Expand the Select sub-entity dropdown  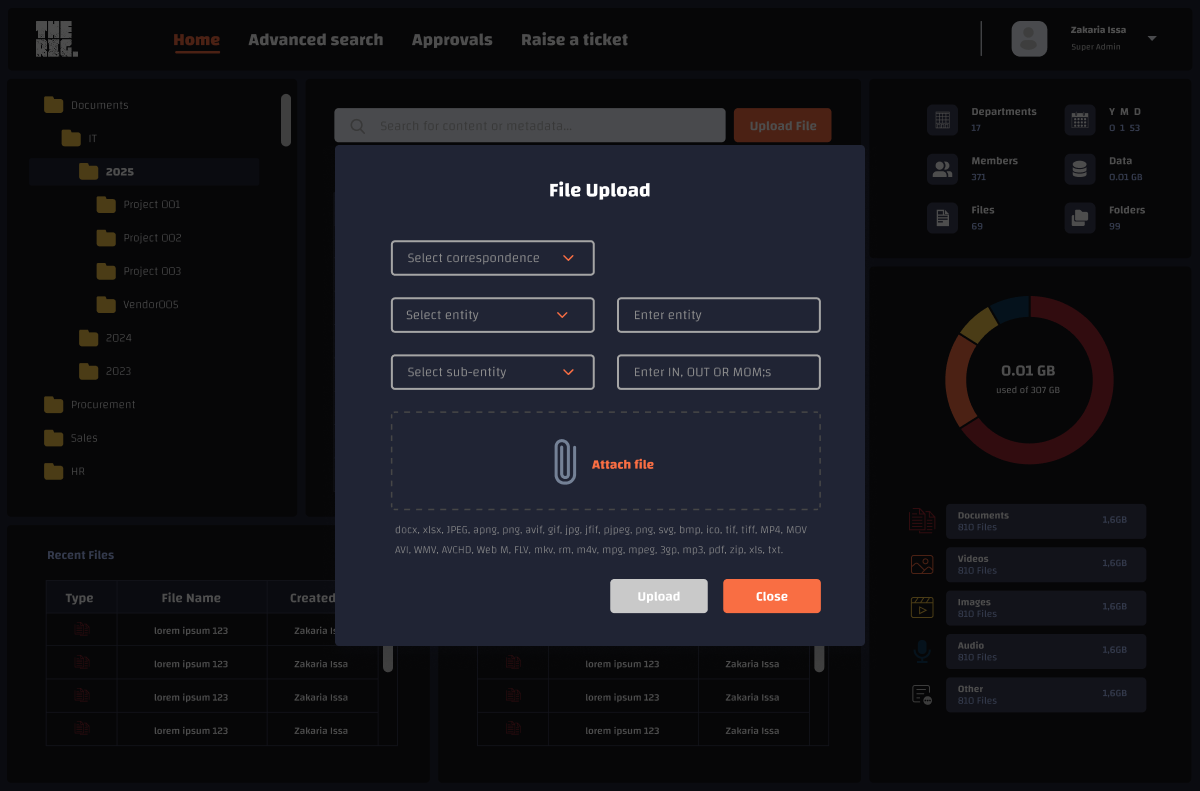[x=492, y=371]
